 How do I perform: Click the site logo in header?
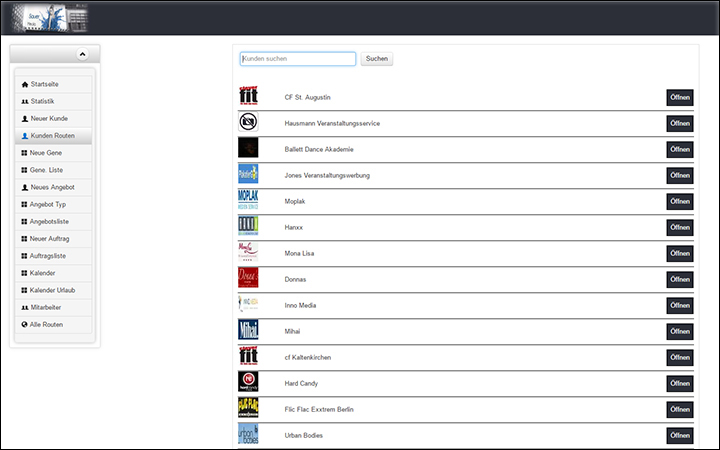coord(50,18)
